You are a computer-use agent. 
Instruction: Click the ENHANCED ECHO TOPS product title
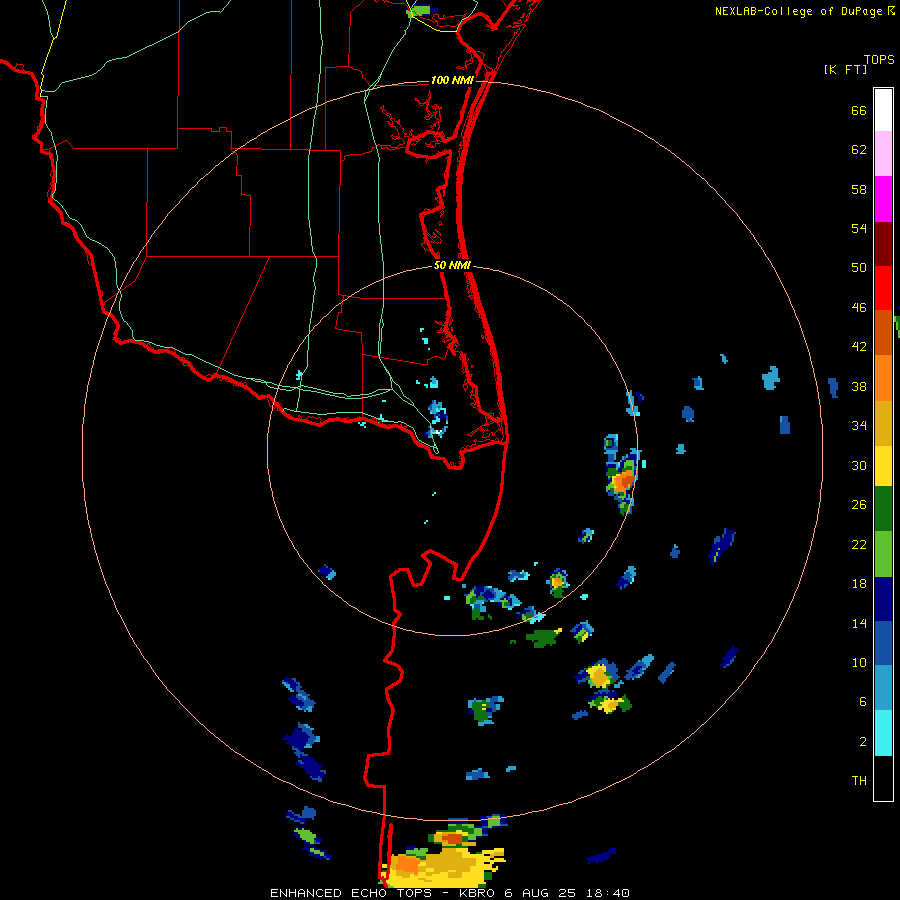[351, 893]
